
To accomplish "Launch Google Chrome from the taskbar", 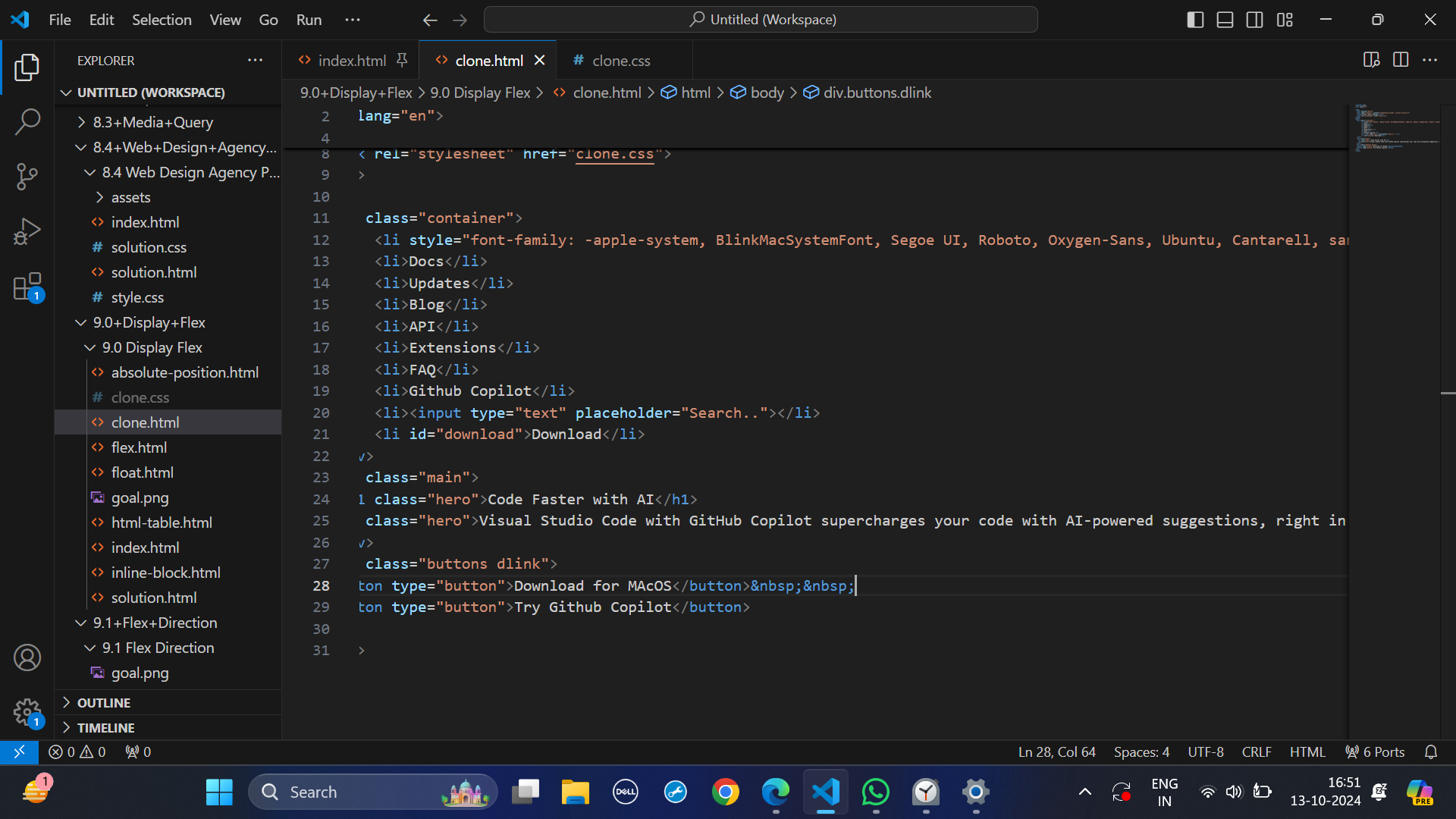I will coord(726,791).
